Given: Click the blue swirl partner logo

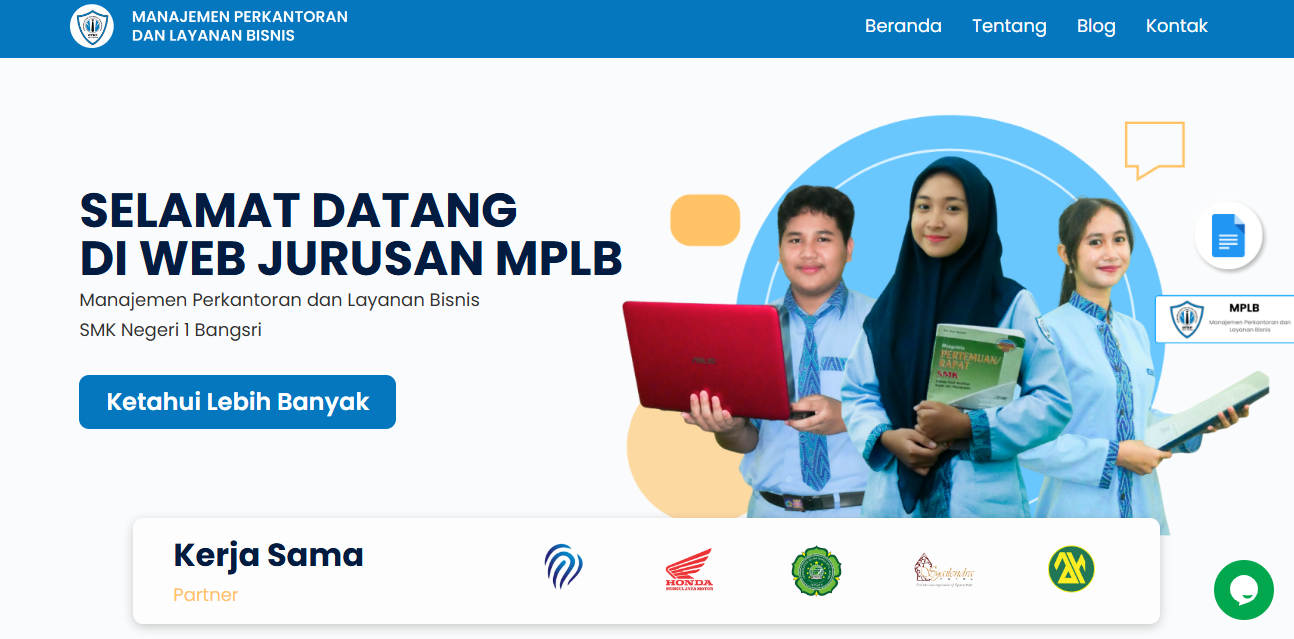Looking at the screenshot, I should tap(564, 568).
